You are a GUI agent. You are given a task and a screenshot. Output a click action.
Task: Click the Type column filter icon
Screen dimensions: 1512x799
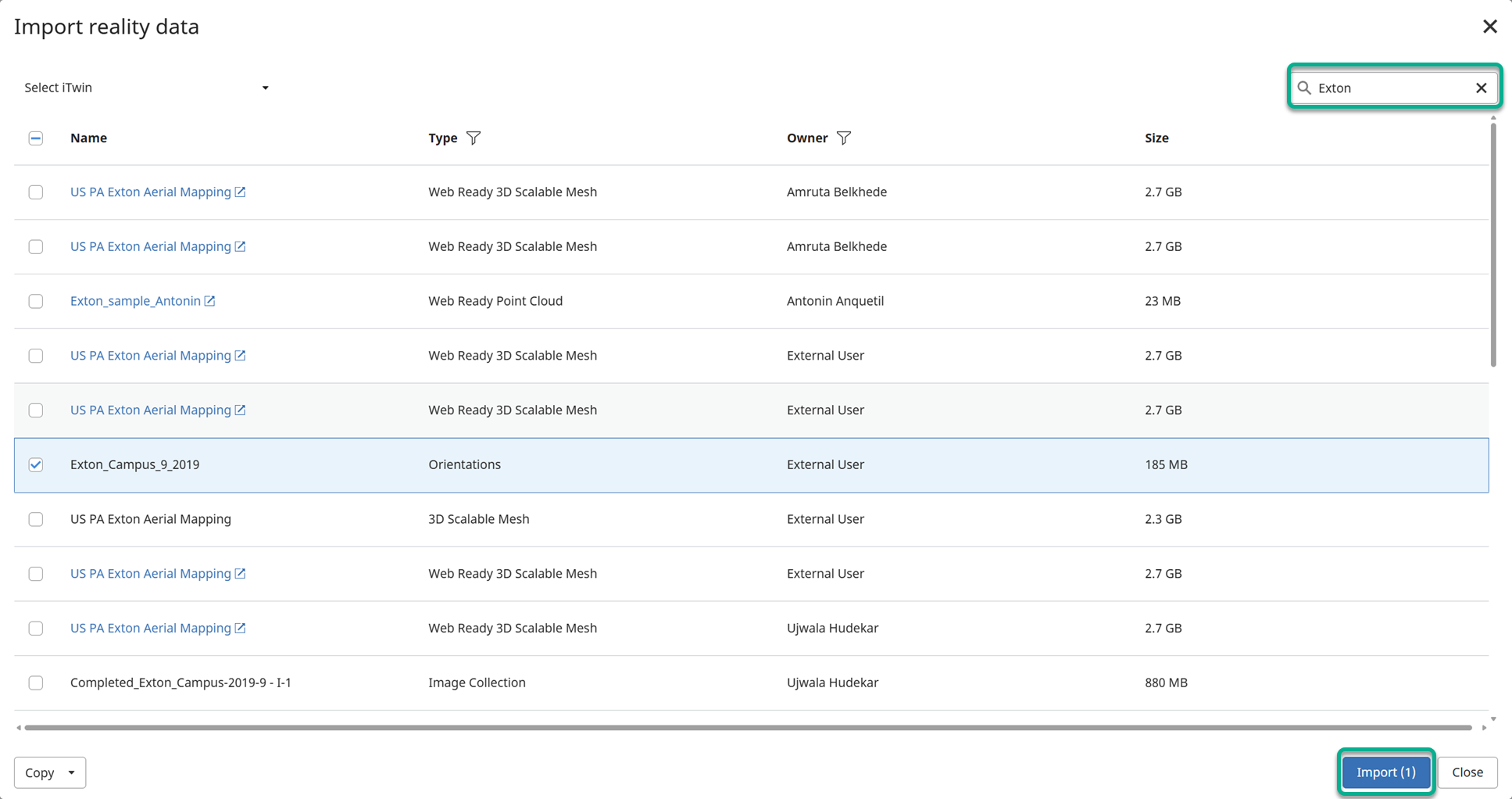474,138
